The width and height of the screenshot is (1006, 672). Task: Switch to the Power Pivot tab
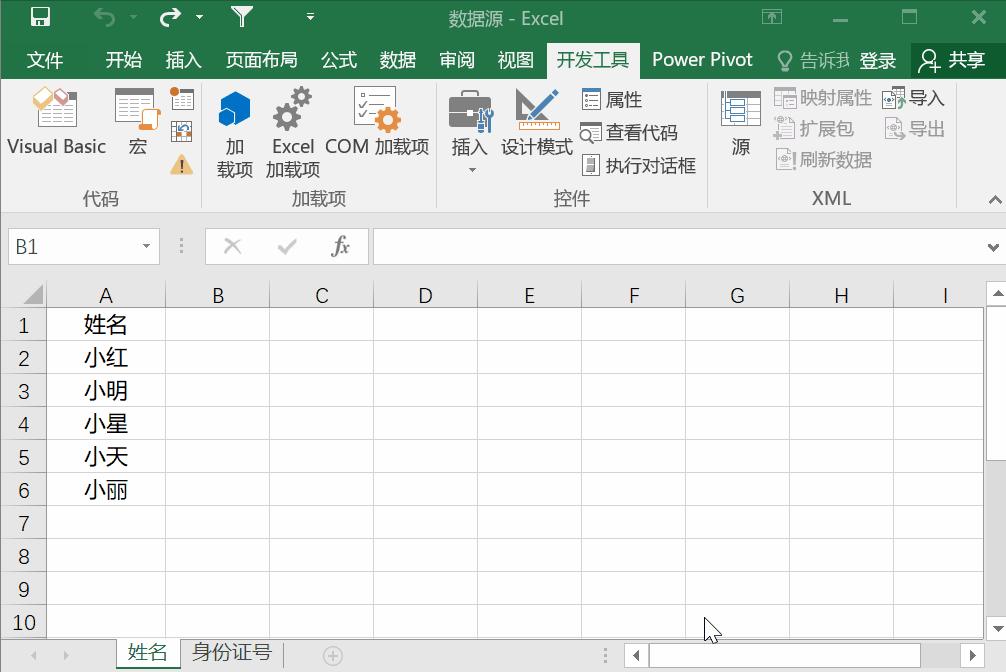pyautogui.click(x=702, y=59)
